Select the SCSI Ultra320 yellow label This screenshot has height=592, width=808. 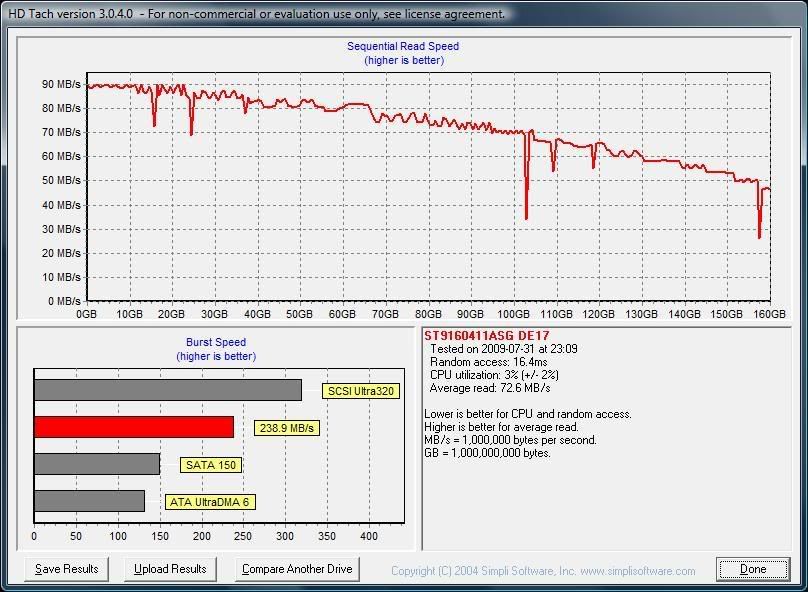360,391
